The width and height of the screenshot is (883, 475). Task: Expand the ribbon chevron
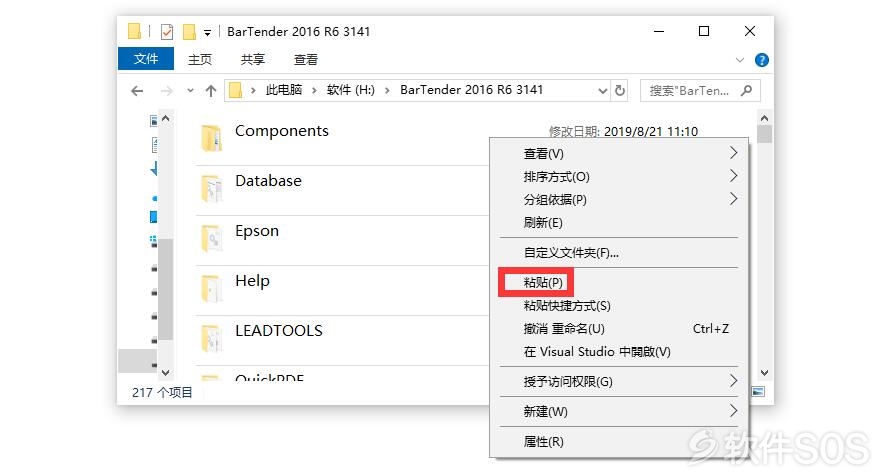(740, 60)
